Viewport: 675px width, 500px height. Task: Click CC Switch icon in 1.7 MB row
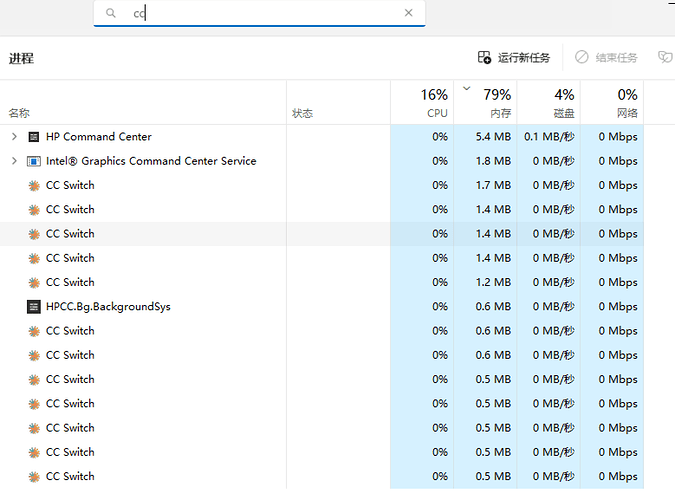34,186
